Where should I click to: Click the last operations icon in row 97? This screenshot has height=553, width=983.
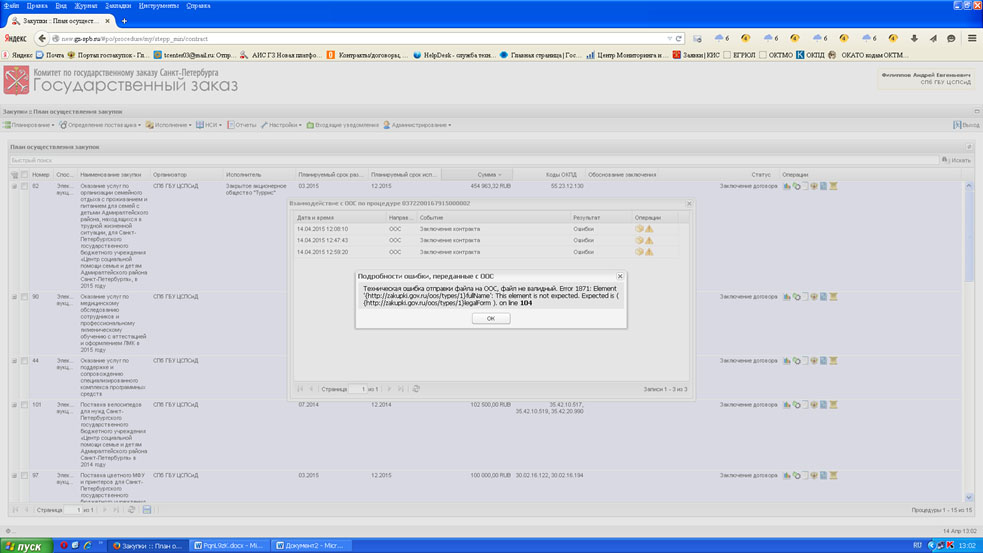pos(833,475)
